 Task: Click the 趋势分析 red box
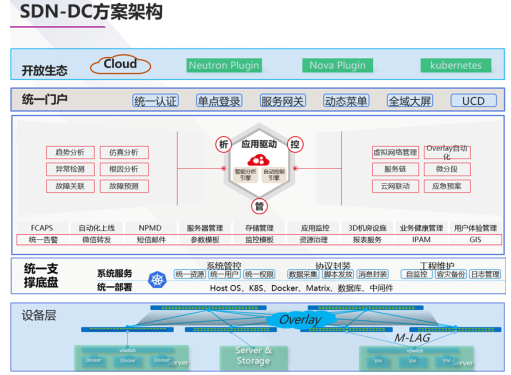(70, 153)
